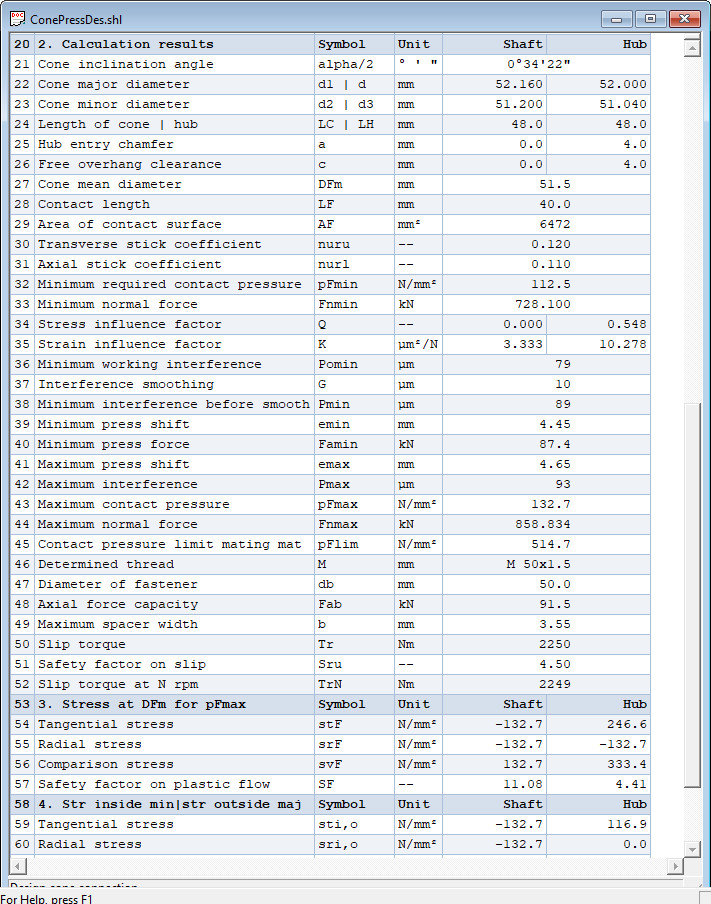
Task: Close the ConePressDes.shl window
Action: 684,19
